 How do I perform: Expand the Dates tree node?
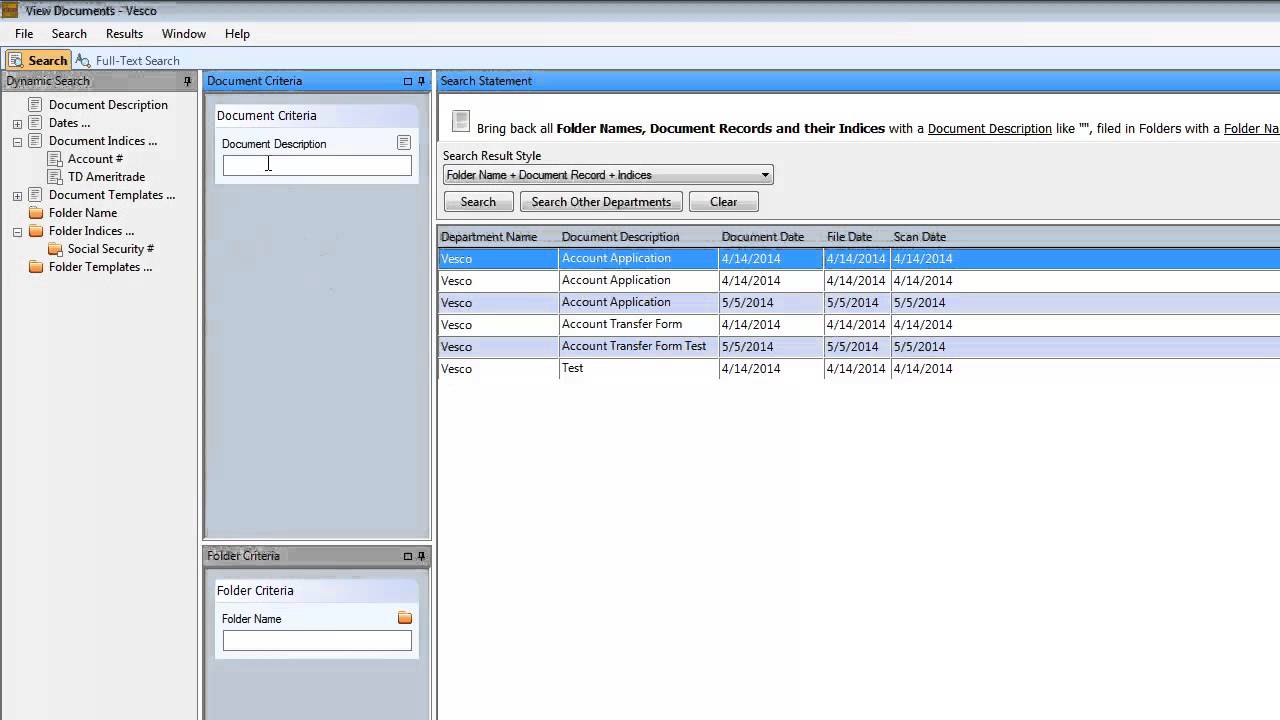[17, 124]
